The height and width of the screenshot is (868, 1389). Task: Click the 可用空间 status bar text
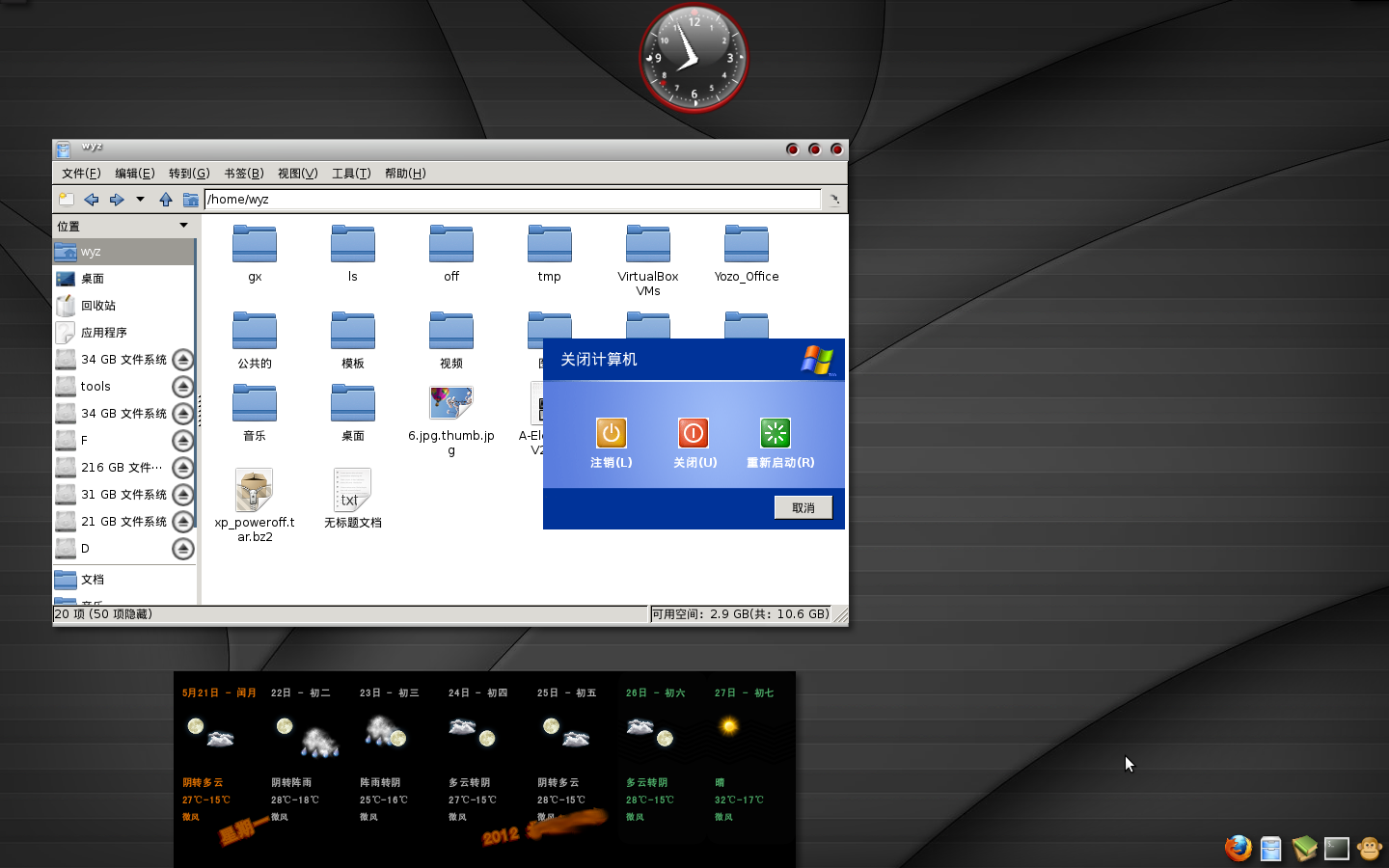(x=741, y=614)
